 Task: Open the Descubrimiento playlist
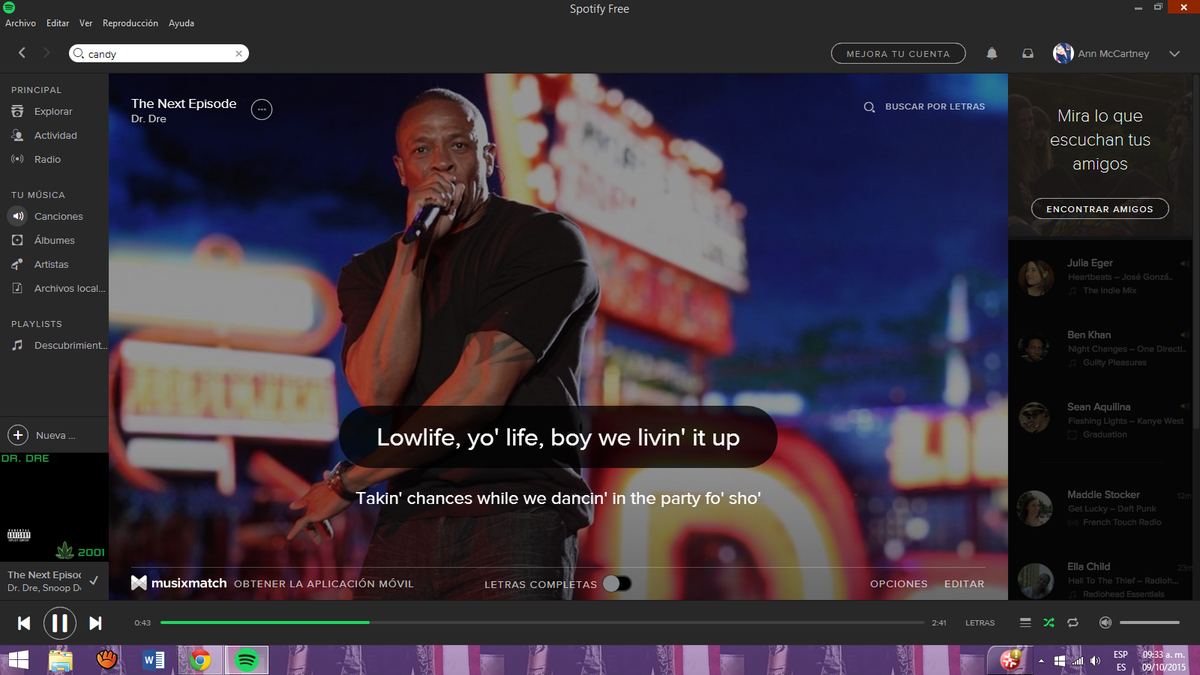pyautogui.click(x=69, y=346)
